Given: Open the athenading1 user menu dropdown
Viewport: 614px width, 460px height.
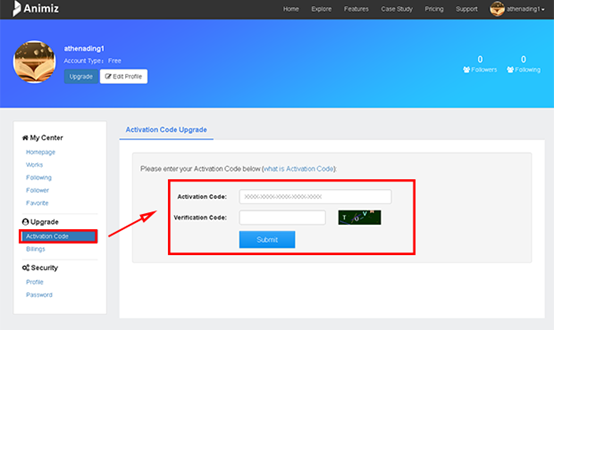Looking at the screenshot, I should [525, 9].
